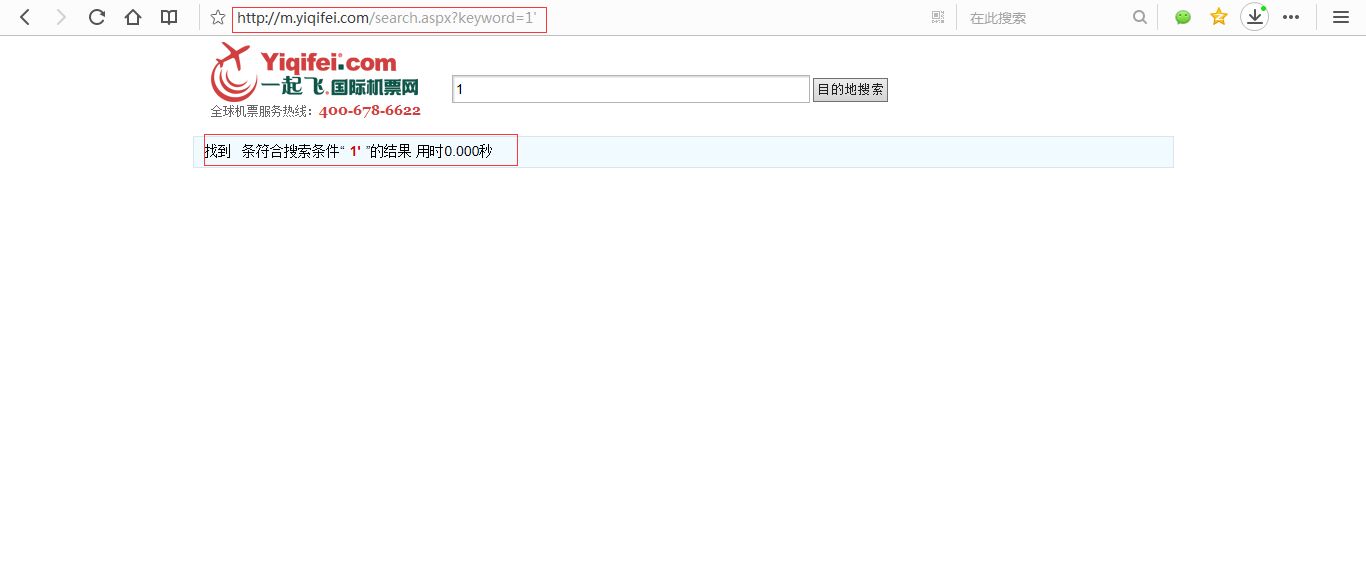Click the hotline number 400-678-6622
The image size is (1366, 564).
tap(370, 111)
